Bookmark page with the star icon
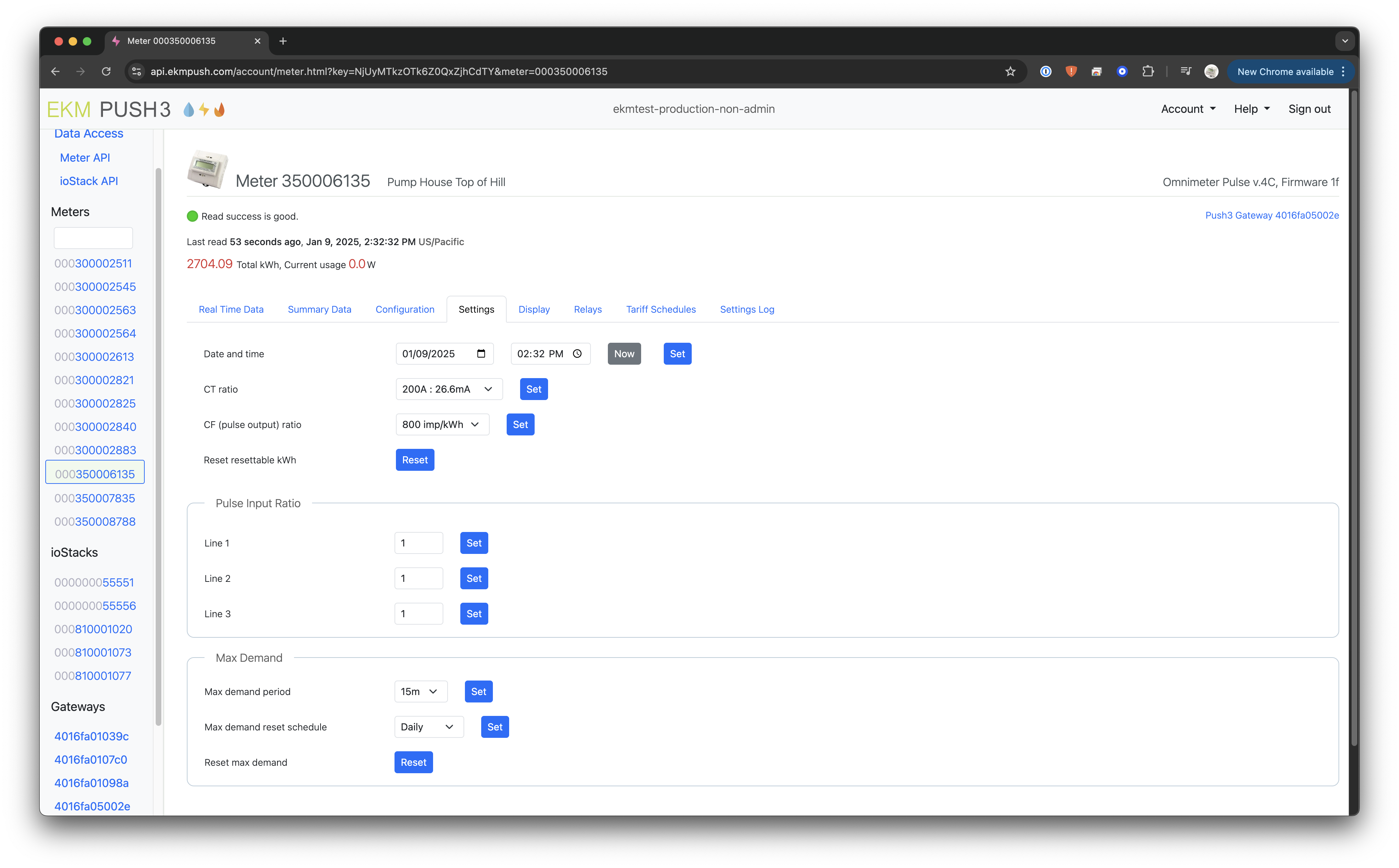Screen dimensions: 1399x868 [x=1011, y=72]
